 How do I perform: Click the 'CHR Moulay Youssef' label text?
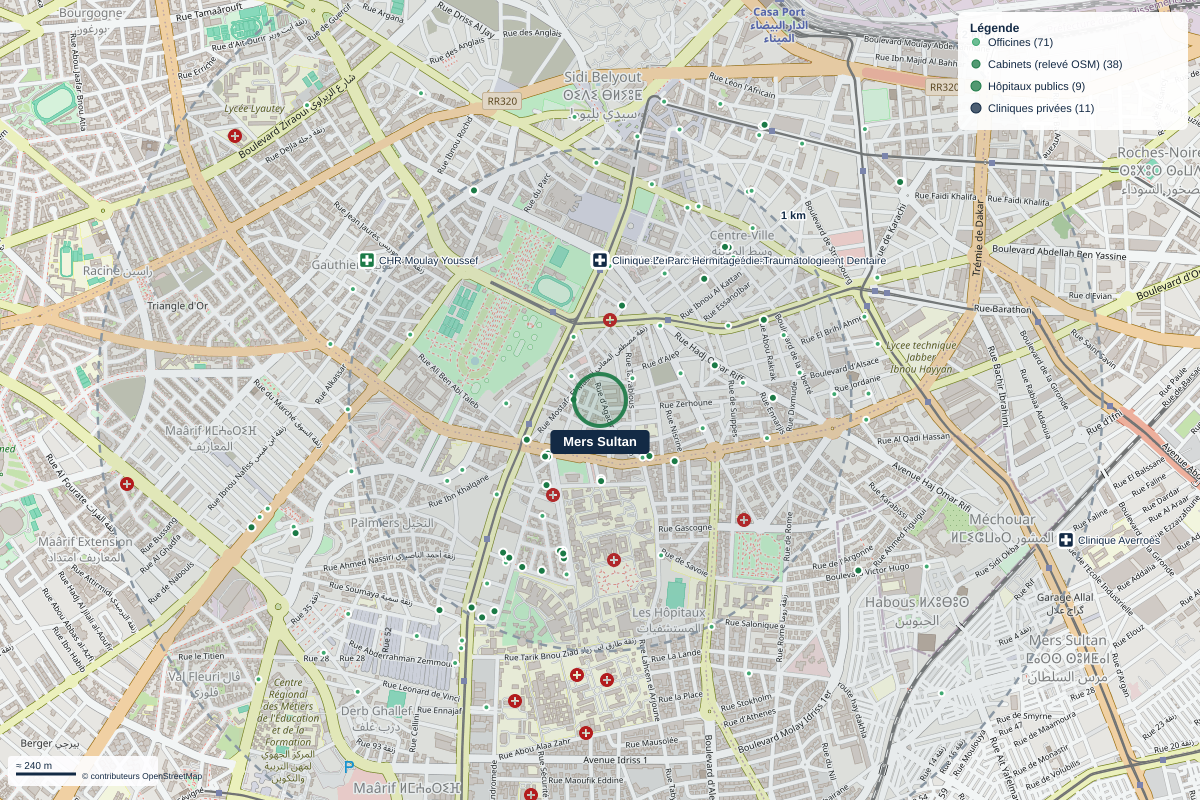(428, 261)
